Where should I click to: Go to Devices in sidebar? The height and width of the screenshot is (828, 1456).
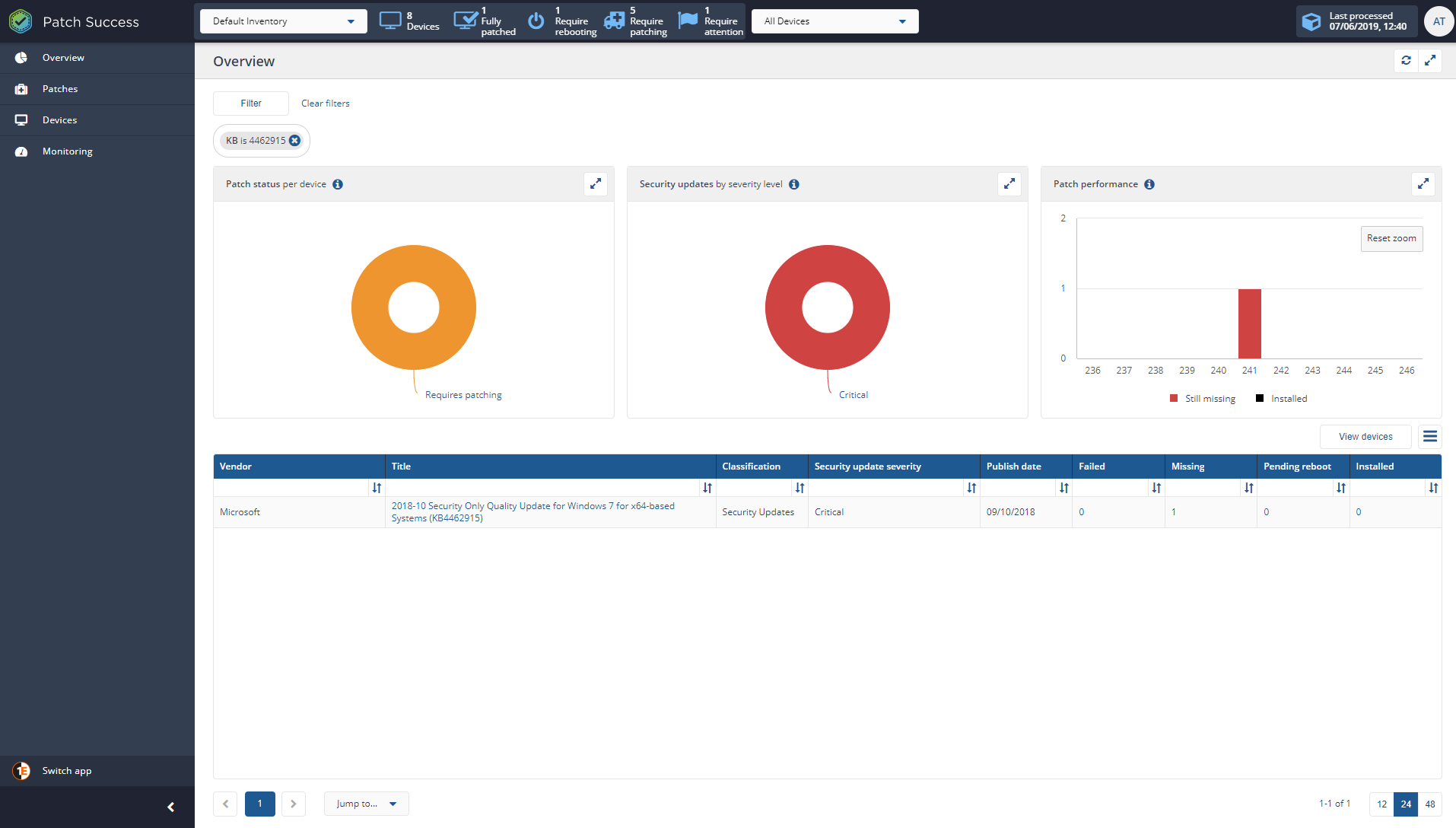(97, 120)
